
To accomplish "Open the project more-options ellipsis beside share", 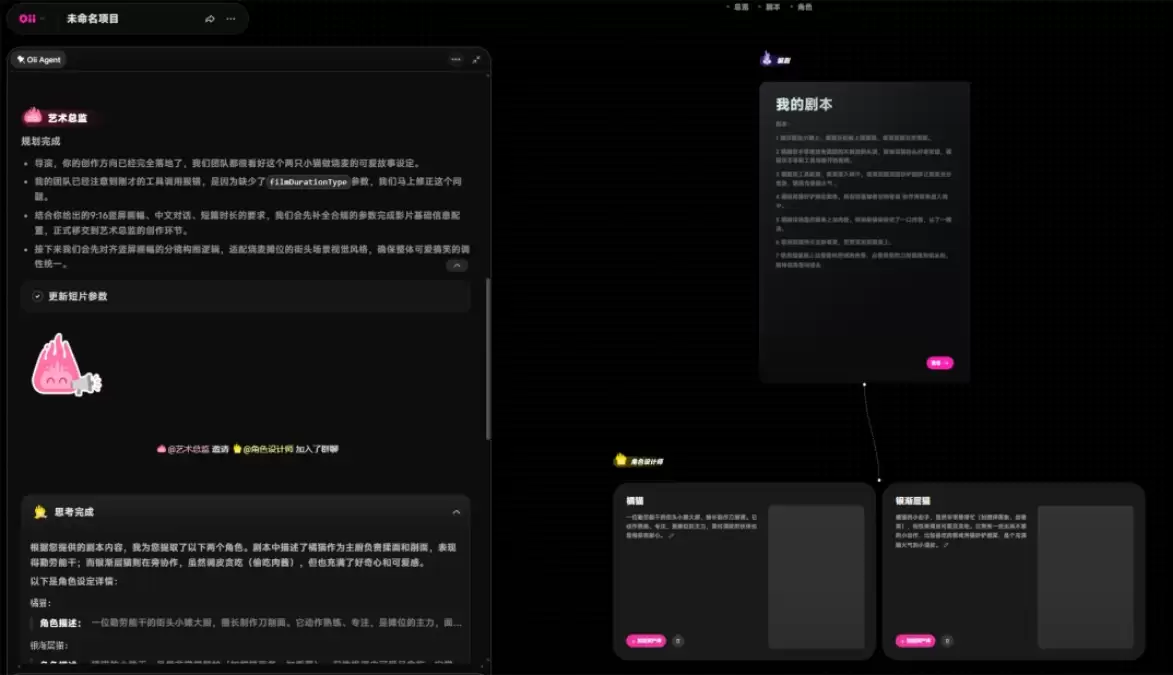I will click(x=230, y=19).
